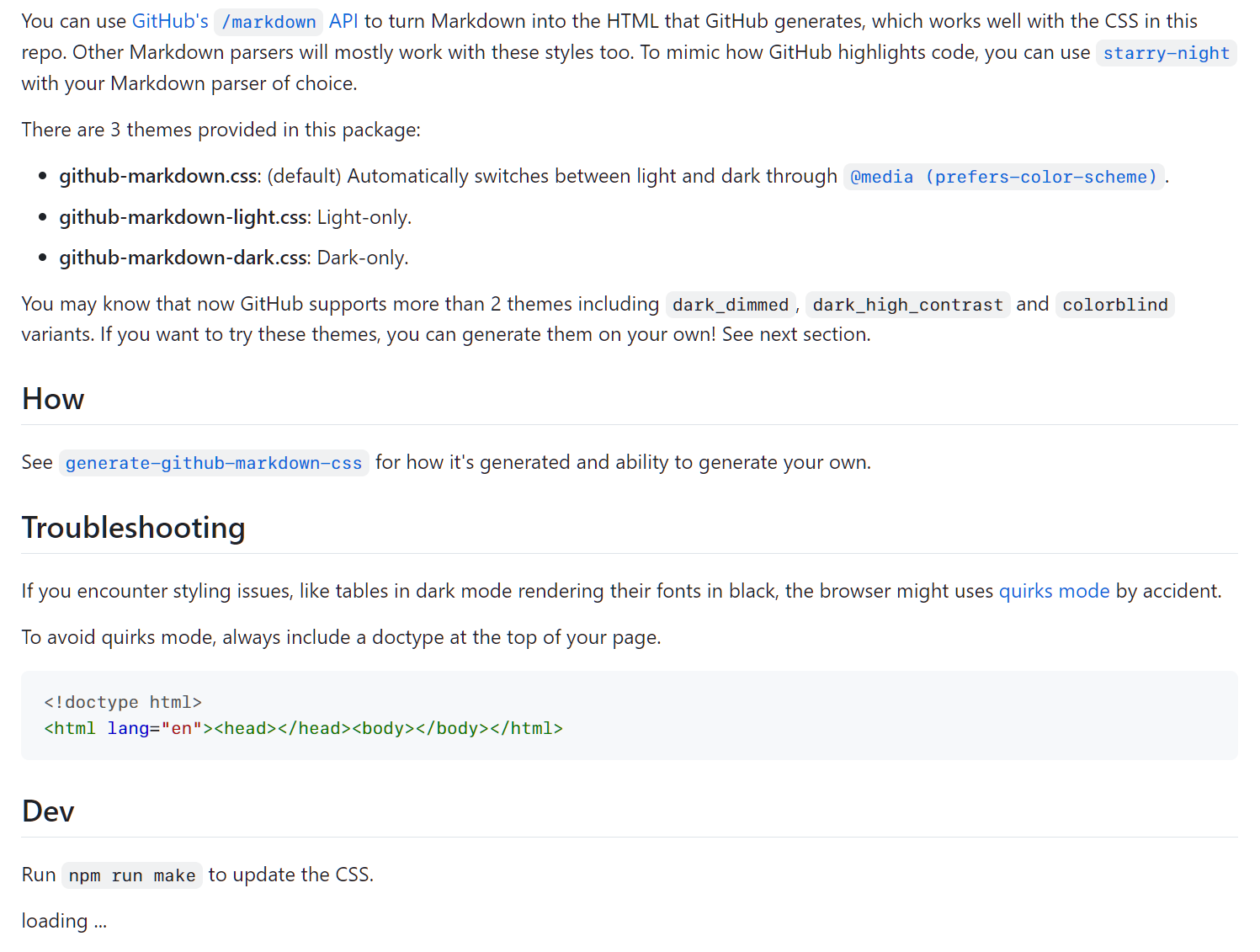Click the 'loading ...' text at bottom
The image size is (1260, 952).
[x=64, y=921]
